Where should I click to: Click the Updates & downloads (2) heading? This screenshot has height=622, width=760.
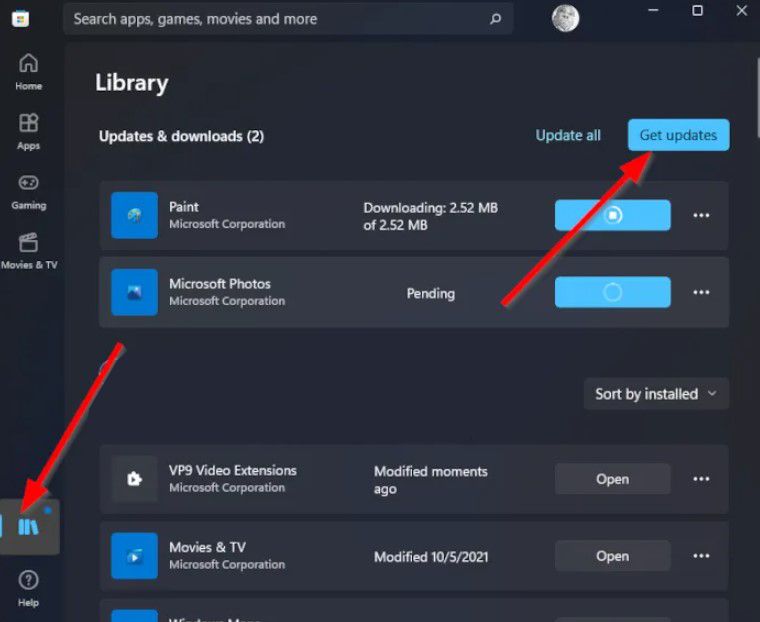coord(181,136)
